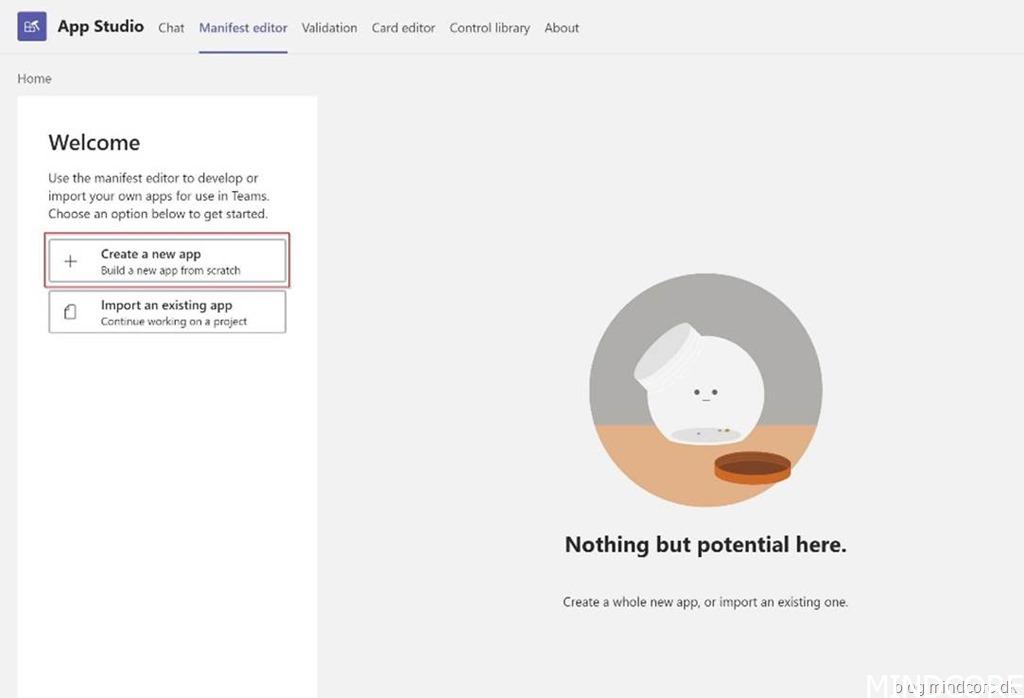The image size is (1024, 698).
Task: Click the plus icon for new app
Action: 70,262
